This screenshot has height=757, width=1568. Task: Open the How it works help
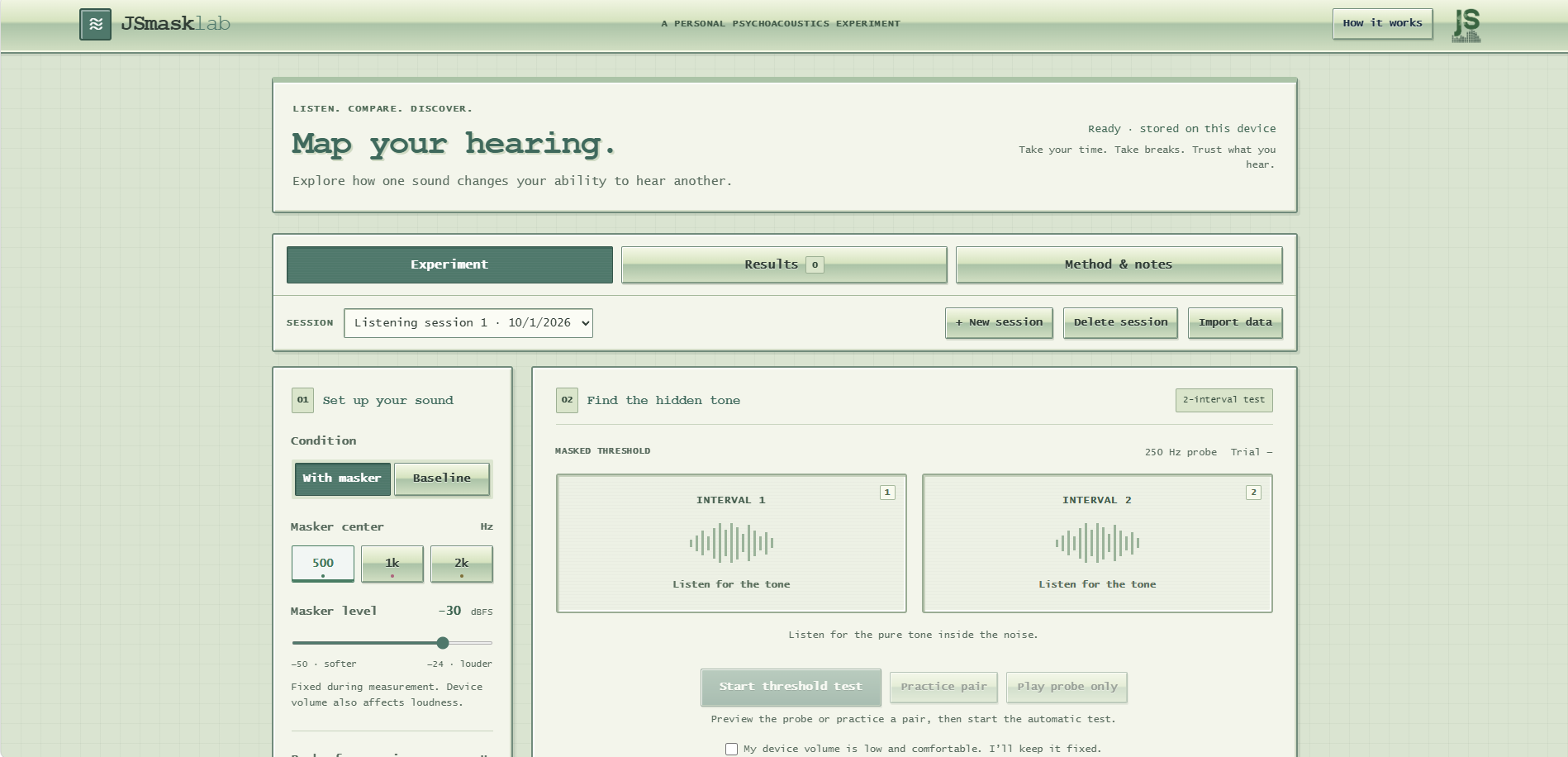tap(1382, 23)
